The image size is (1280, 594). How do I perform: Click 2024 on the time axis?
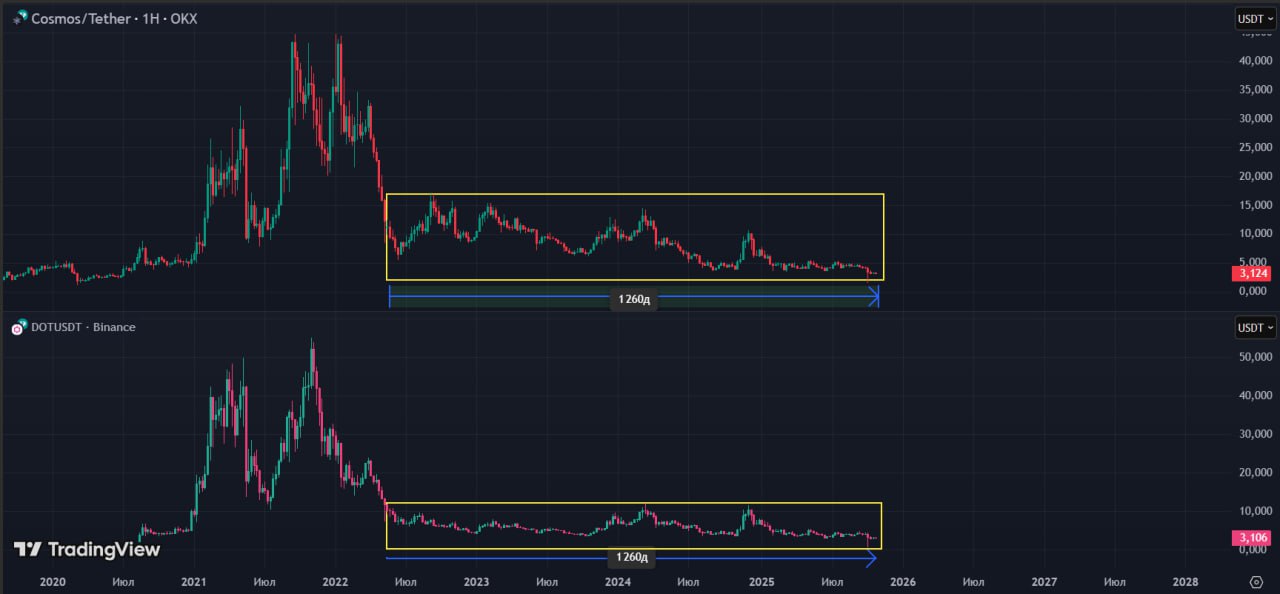click(x=618, y=582)
